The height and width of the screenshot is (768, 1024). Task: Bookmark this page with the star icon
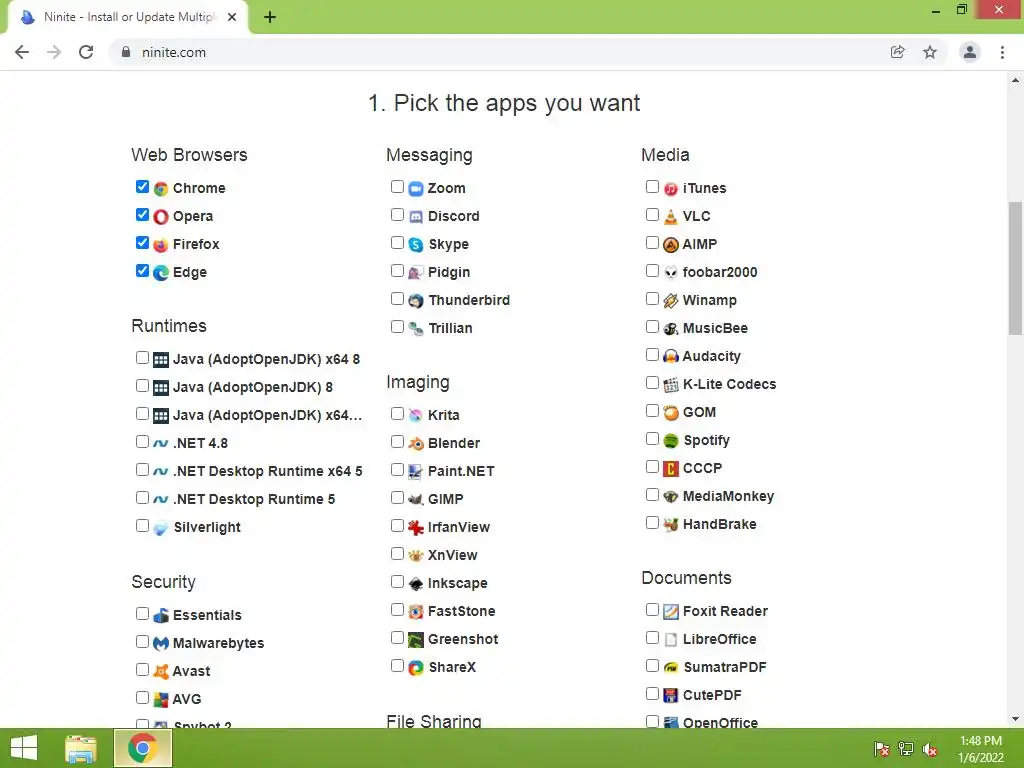click(930, 52)
